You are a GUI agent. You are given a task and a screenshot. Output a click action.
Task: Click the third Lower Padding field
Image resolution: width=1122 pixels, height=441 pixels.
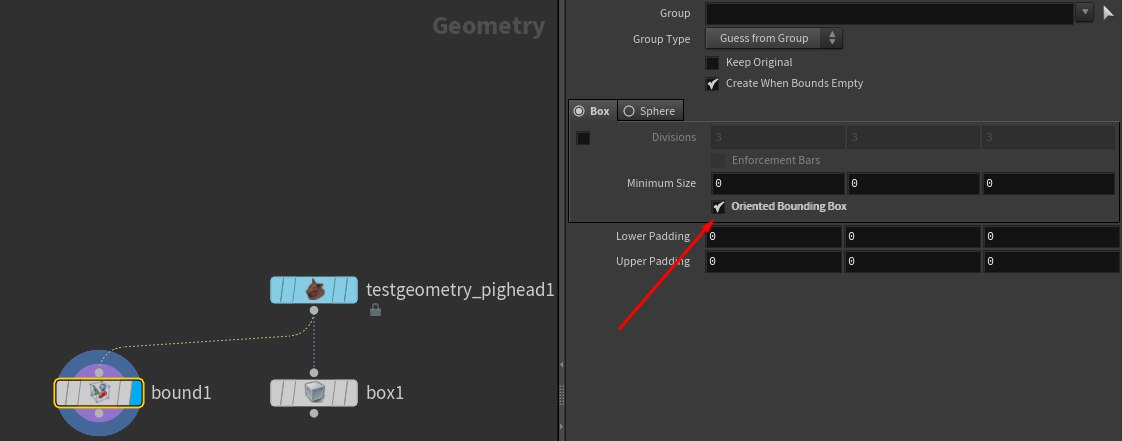click(1050, 237)
